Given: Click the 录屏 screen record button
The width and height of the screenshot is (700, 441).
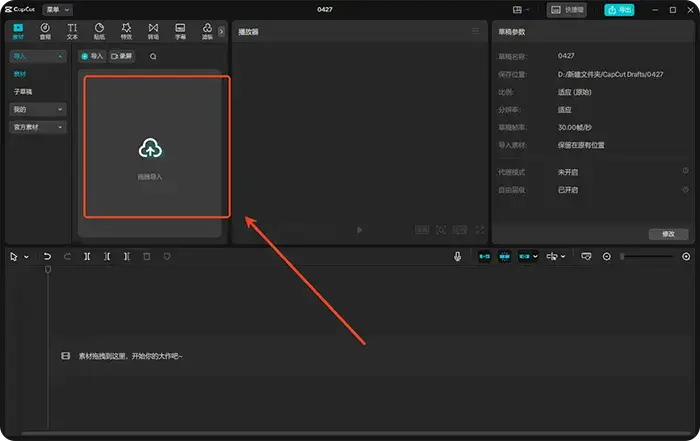Looking at the screenshot, I should click(121, 56).
